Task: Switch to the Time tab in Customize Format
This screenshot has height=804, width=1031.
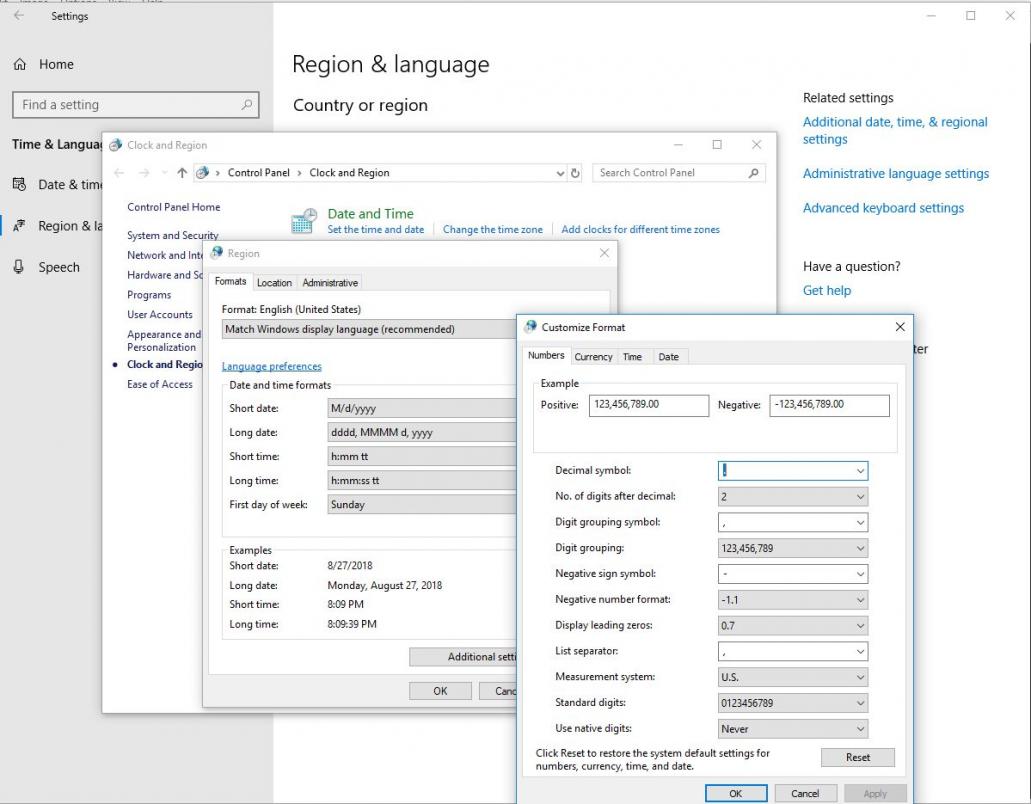Action: (632, 357)
